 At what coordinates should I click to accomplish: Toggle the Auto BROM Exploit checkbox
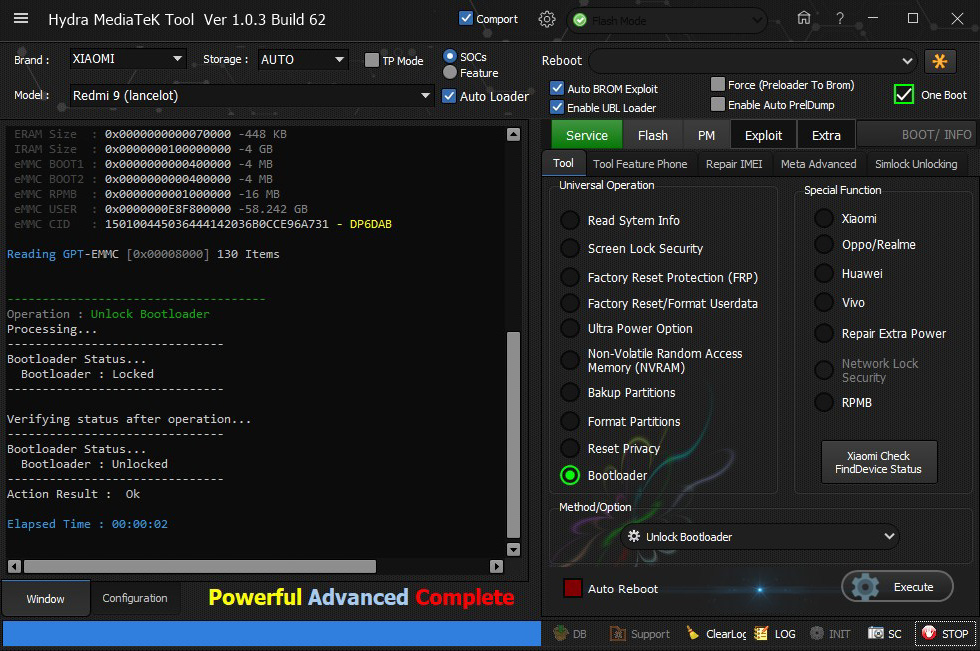tap(557, 89)
